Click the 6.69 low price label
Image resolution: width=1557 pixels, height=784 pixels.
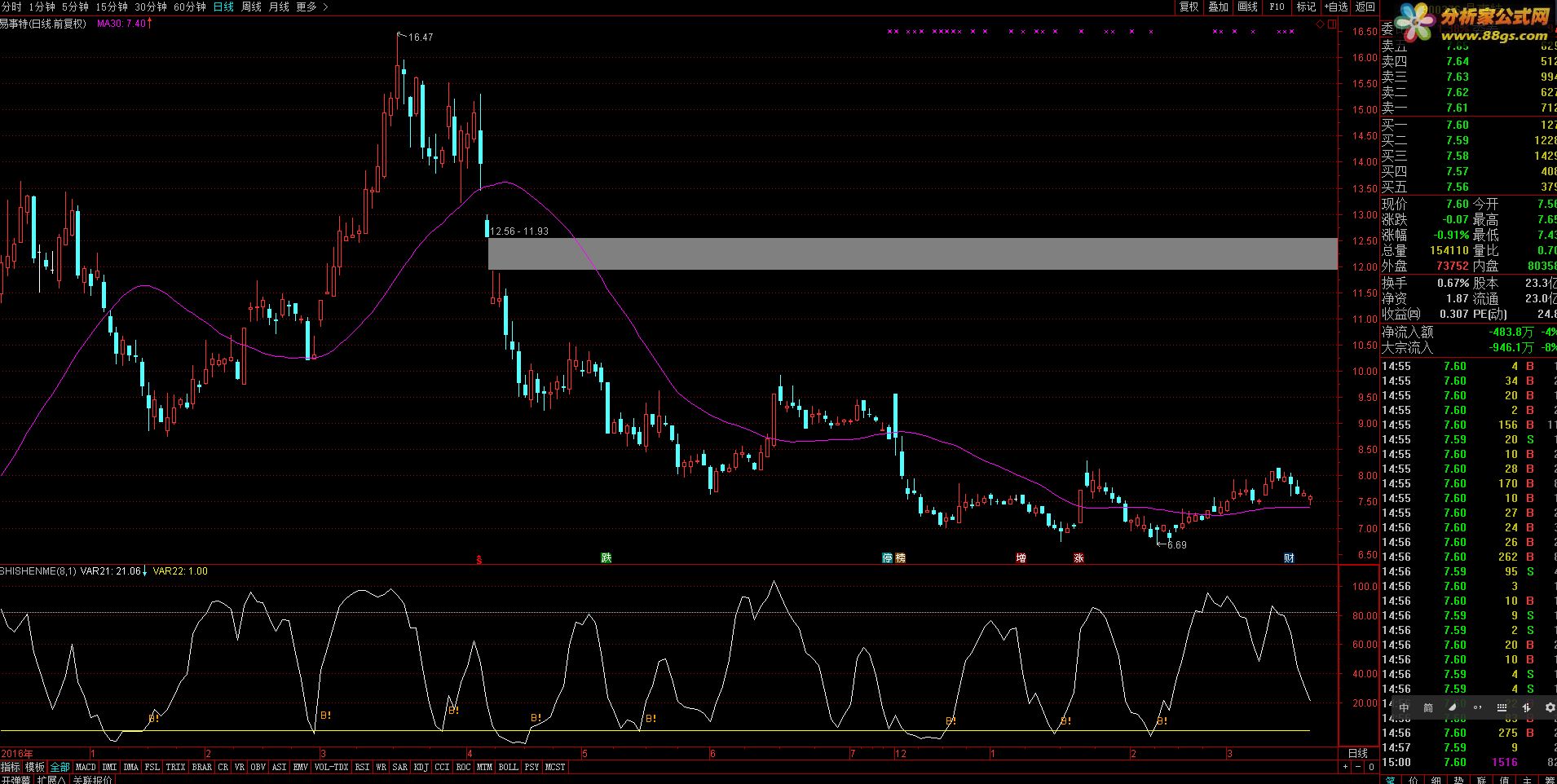(x=1176, y=544)
